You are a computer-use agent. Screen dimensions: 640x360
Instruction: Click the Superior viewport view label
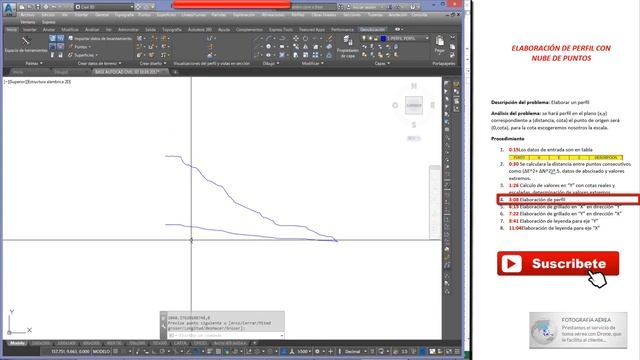click(x=18, y=82)
